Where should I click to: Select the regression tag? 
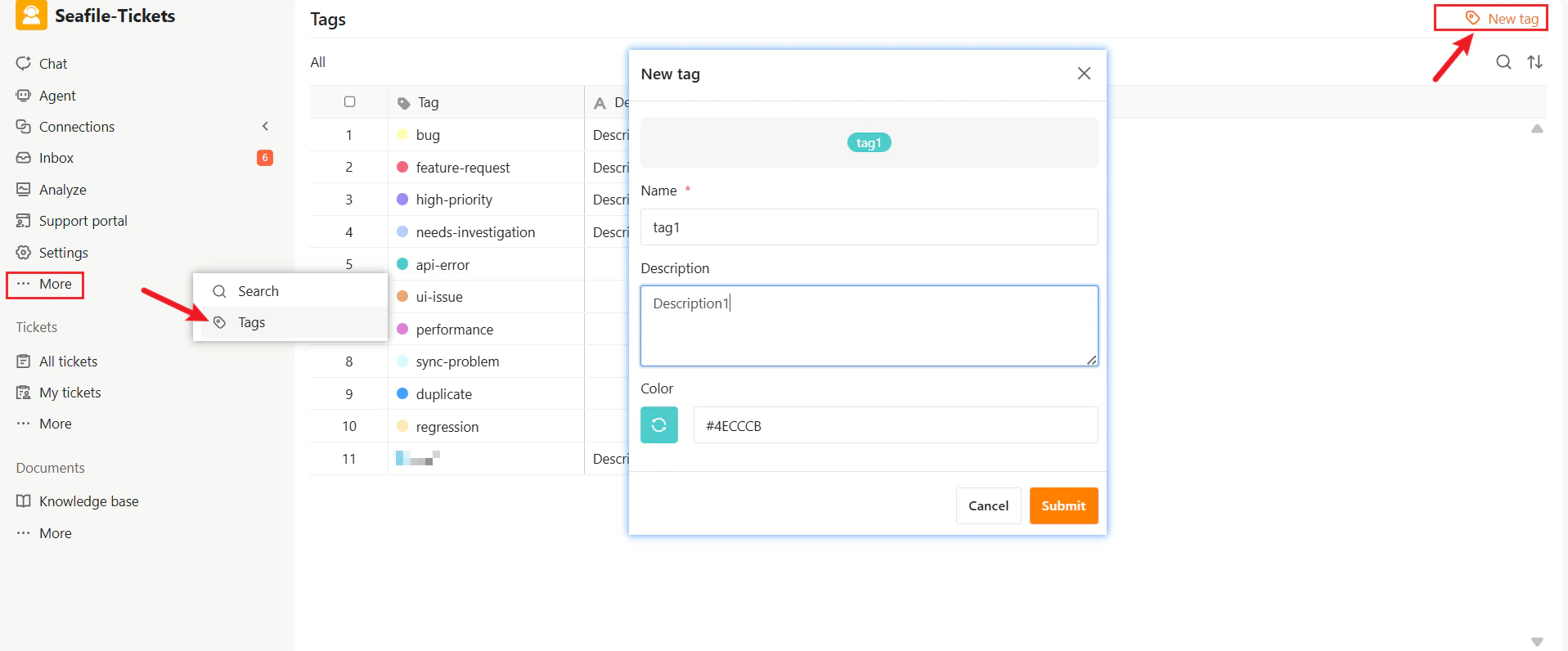pyautogui.click(x=447, y=427)
